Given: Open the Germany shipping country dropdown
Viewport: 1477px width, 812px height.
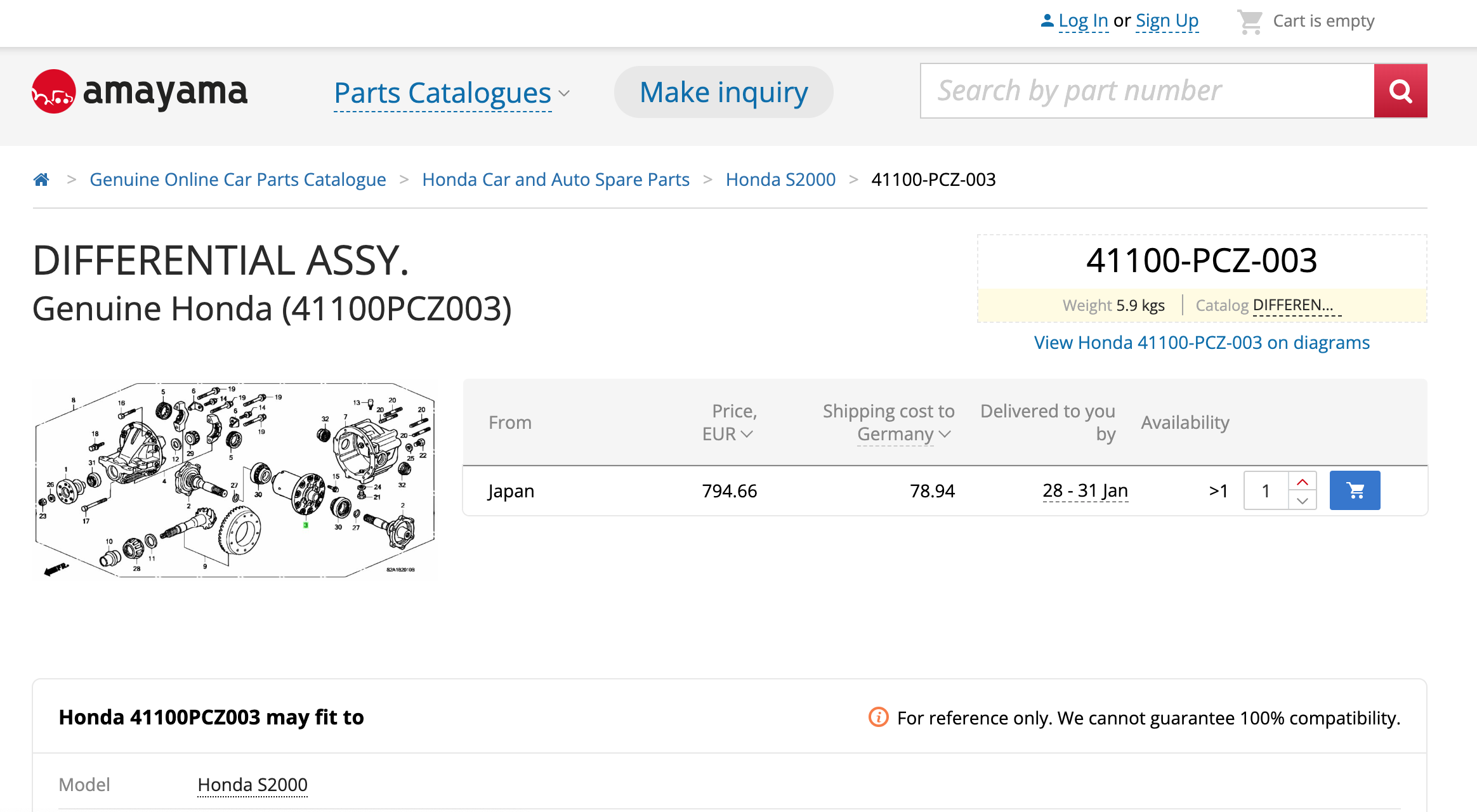Looking at the screenshot, I should (903, 434).
